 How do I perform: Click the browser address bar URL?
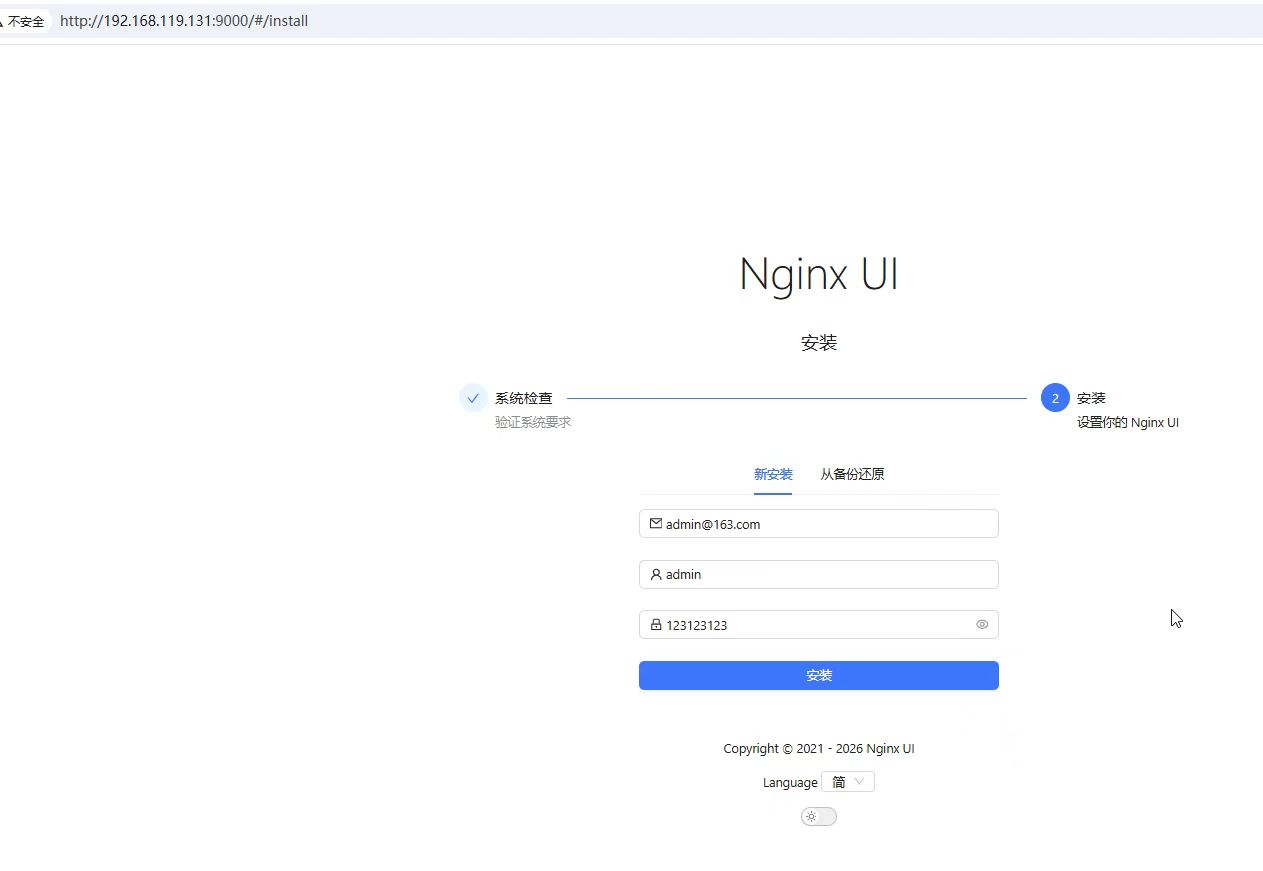184,20
